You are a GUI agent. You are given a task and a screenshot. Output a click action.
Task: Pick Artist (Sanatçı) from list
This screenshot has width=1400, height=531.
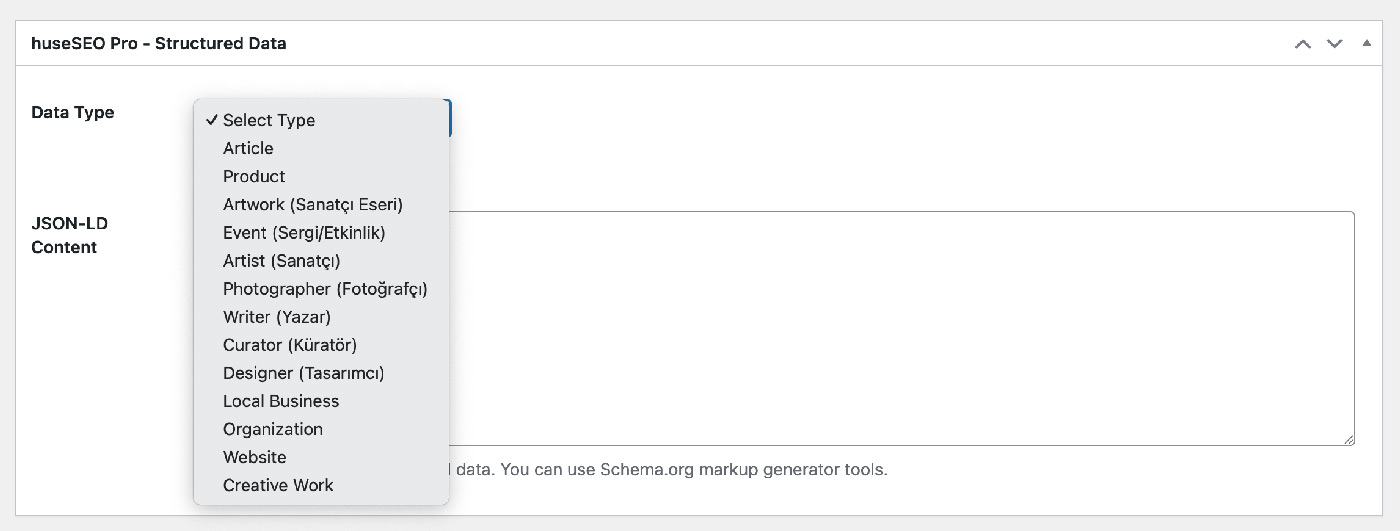(x=281, y=260)
